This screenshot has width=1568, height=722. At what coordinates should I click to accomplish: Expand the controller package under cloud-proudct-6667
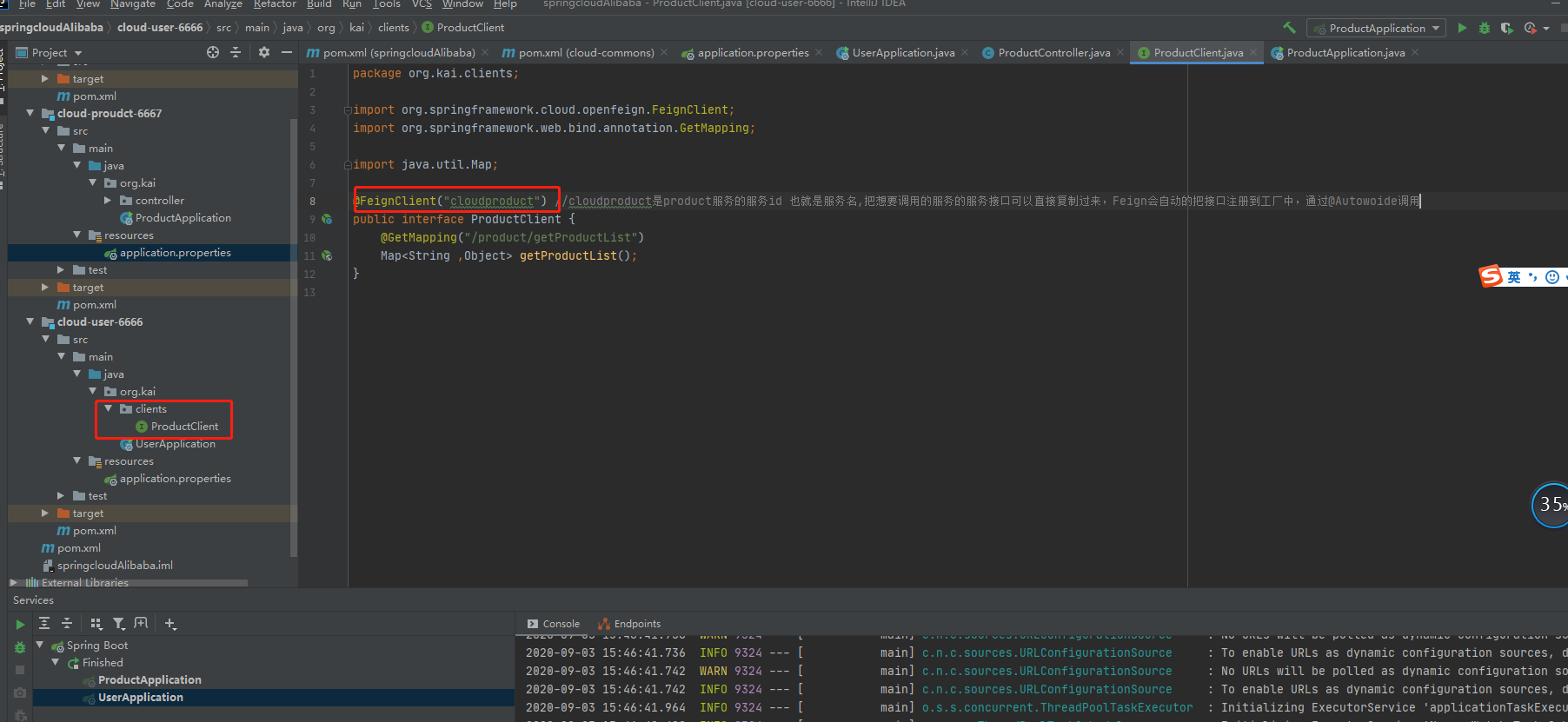tap(108, 200)
